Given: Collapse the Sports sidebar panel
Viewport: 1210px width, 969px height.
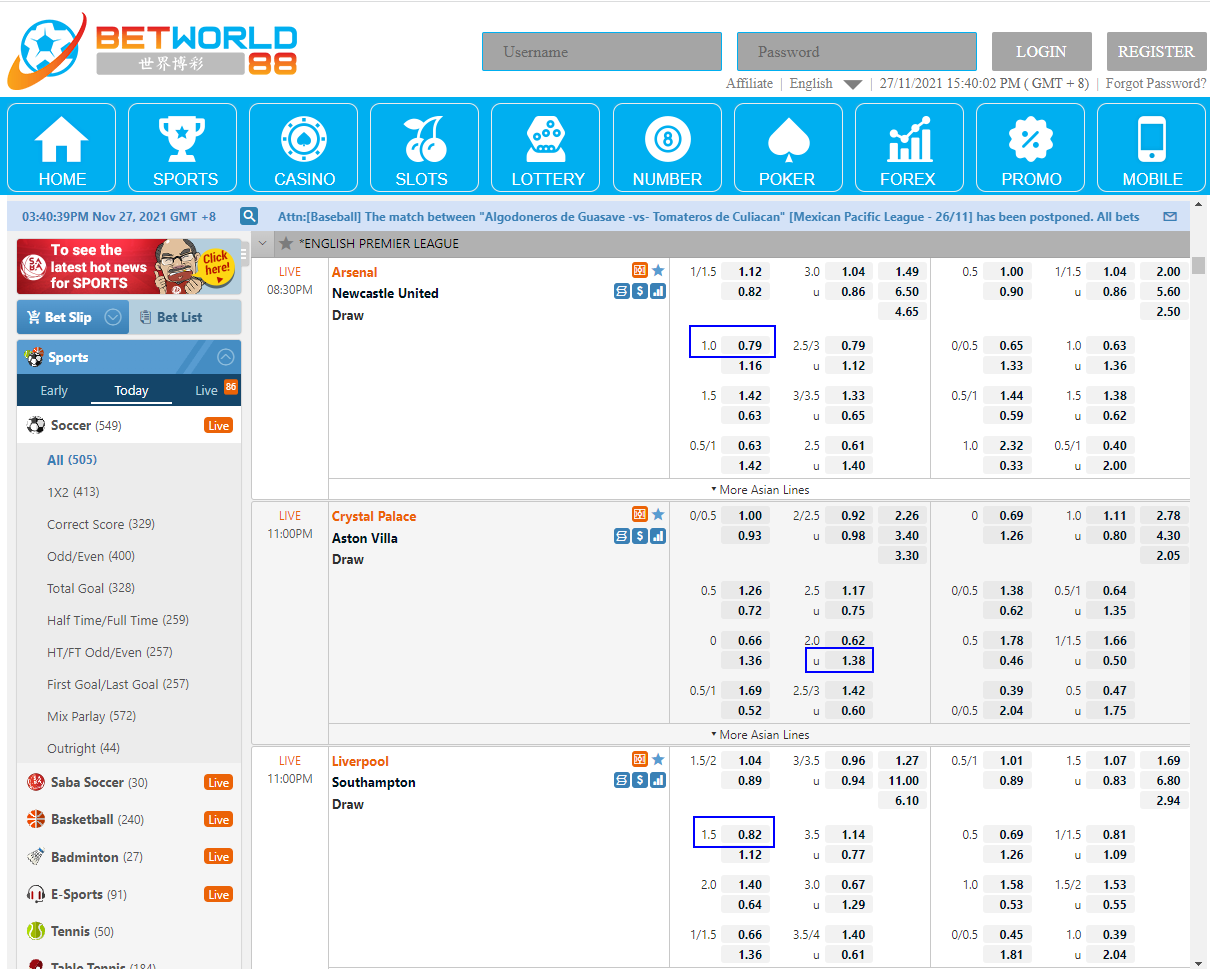Looking at the screenshot, I should point(226,357).
